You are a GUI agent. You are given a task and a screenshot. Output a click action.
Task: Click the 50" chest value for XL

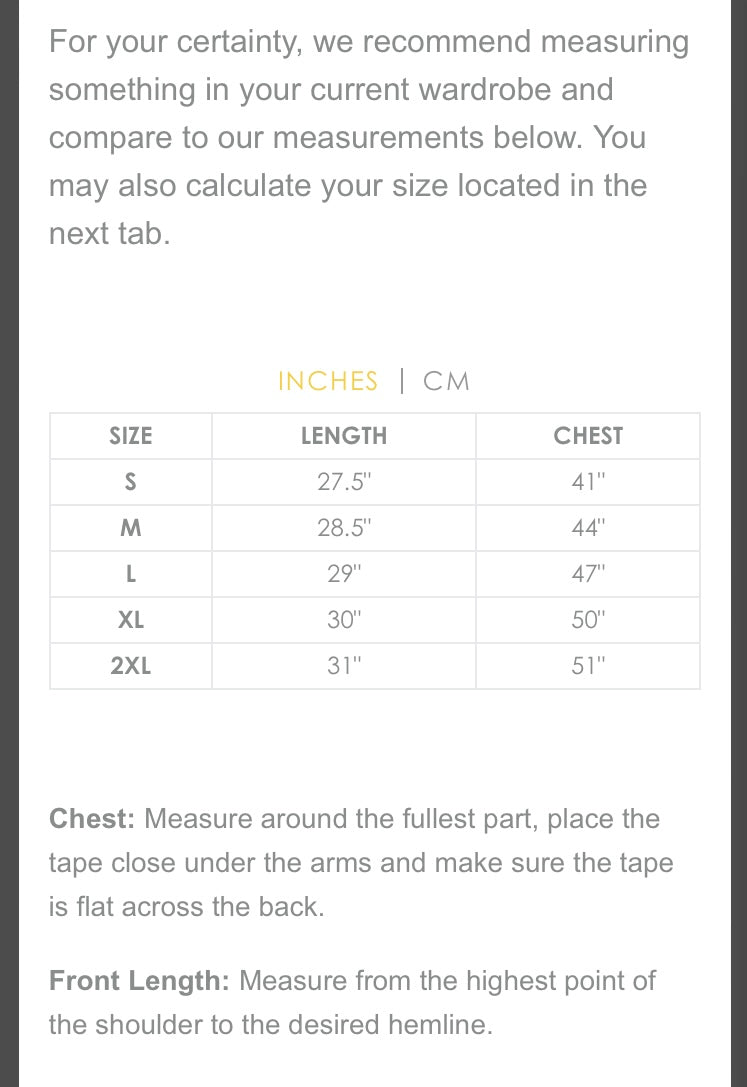(588, 620)
